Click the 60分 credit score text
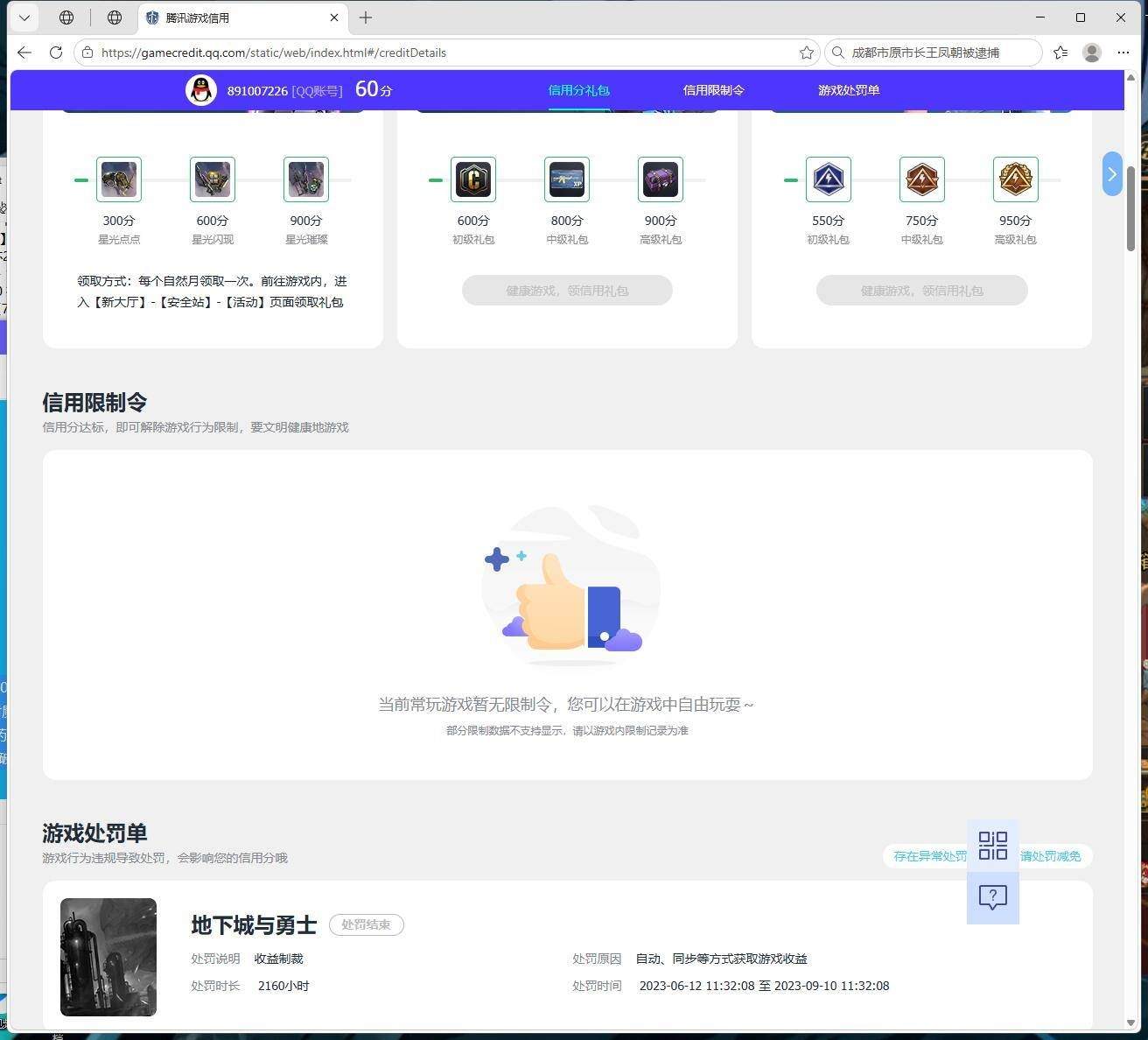This screenshot has height=1040, width=1148. click(374, 89)
